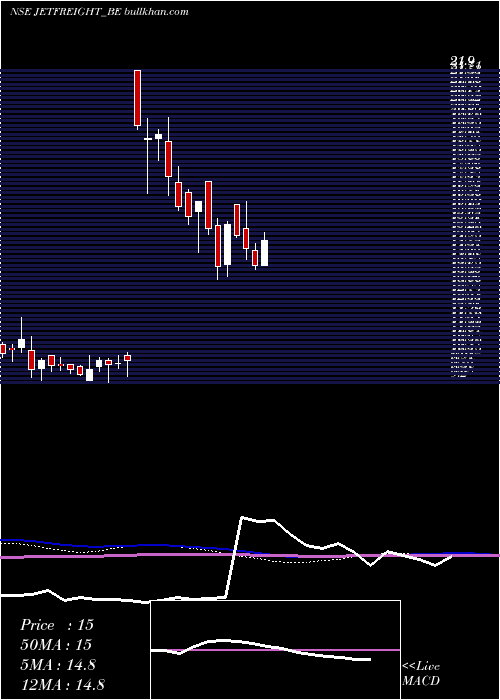Click the tall red candlestick at the chart top
500x700 pixels.
point(138,99)
